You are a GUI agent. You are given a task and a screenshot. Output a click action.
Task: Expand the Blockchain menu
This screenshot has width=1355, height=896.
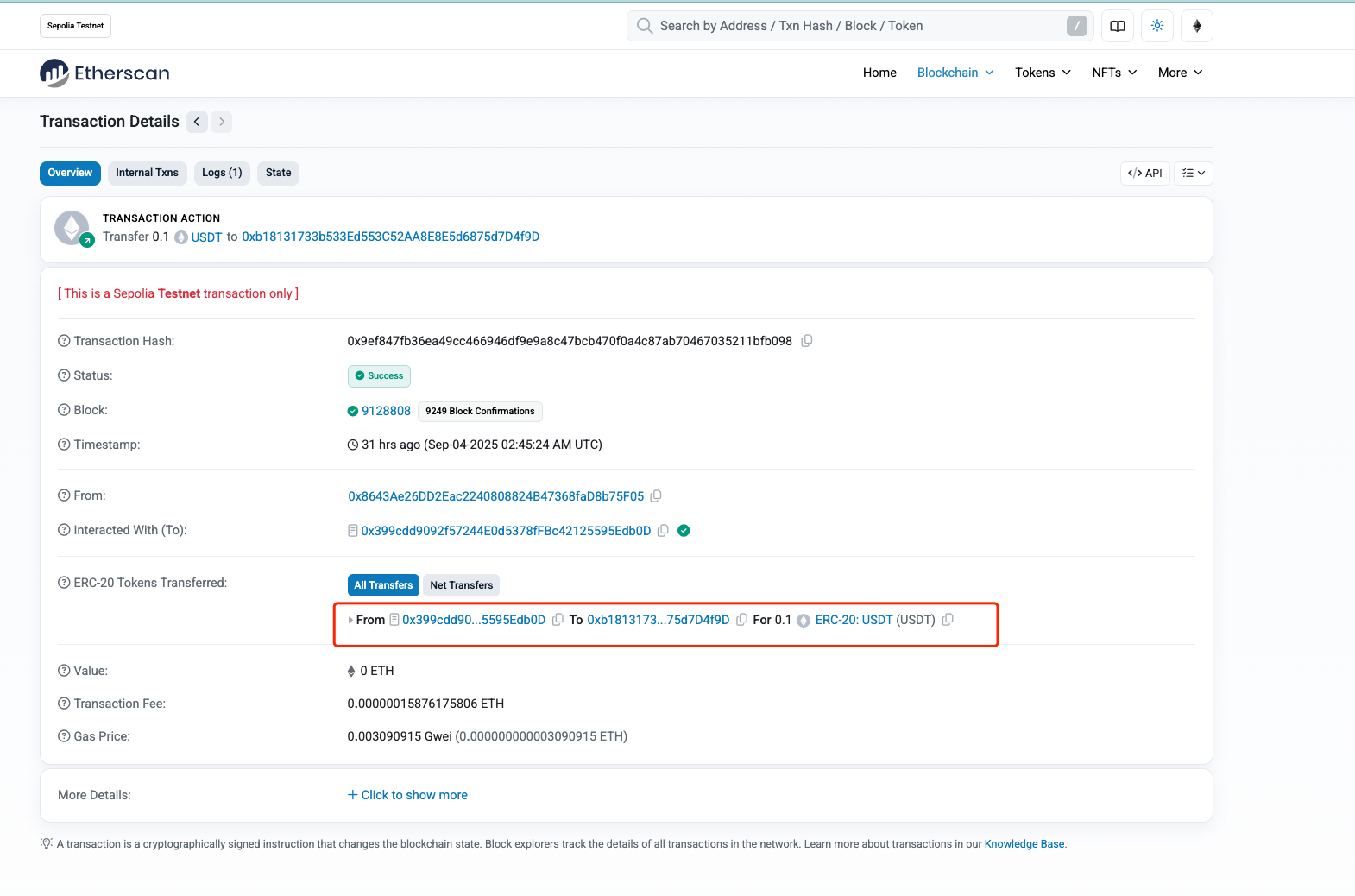point(955,73)
